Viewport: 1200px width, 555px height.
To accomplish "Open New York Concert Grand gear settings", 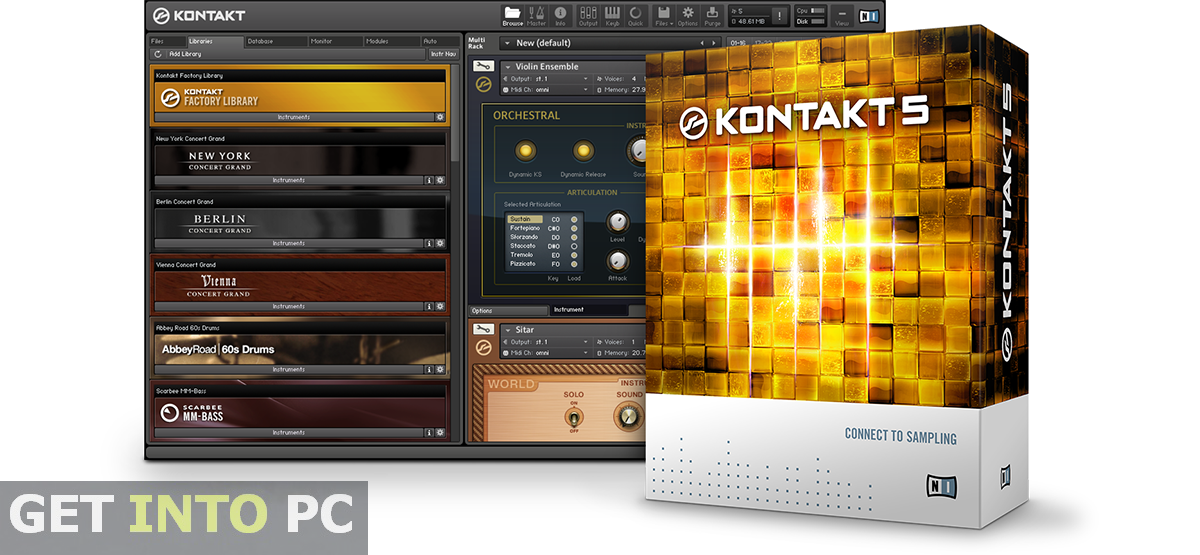I will click(x=440, y=180).
